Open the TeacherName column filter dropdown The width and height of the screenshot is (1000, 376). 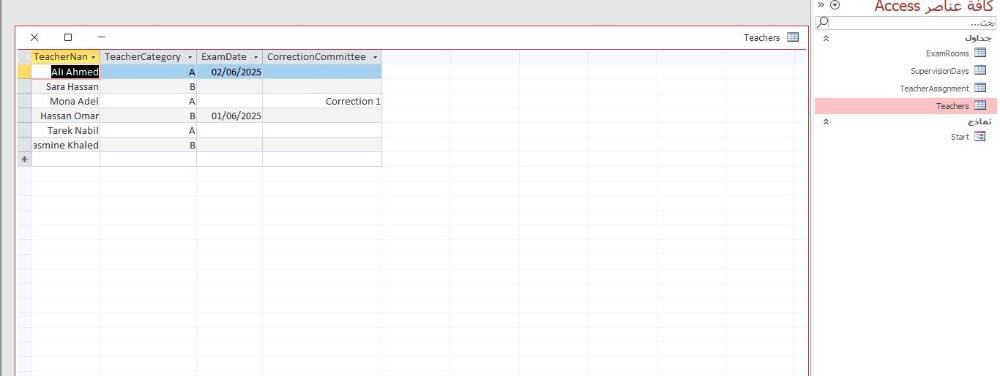tap(94, 57)
